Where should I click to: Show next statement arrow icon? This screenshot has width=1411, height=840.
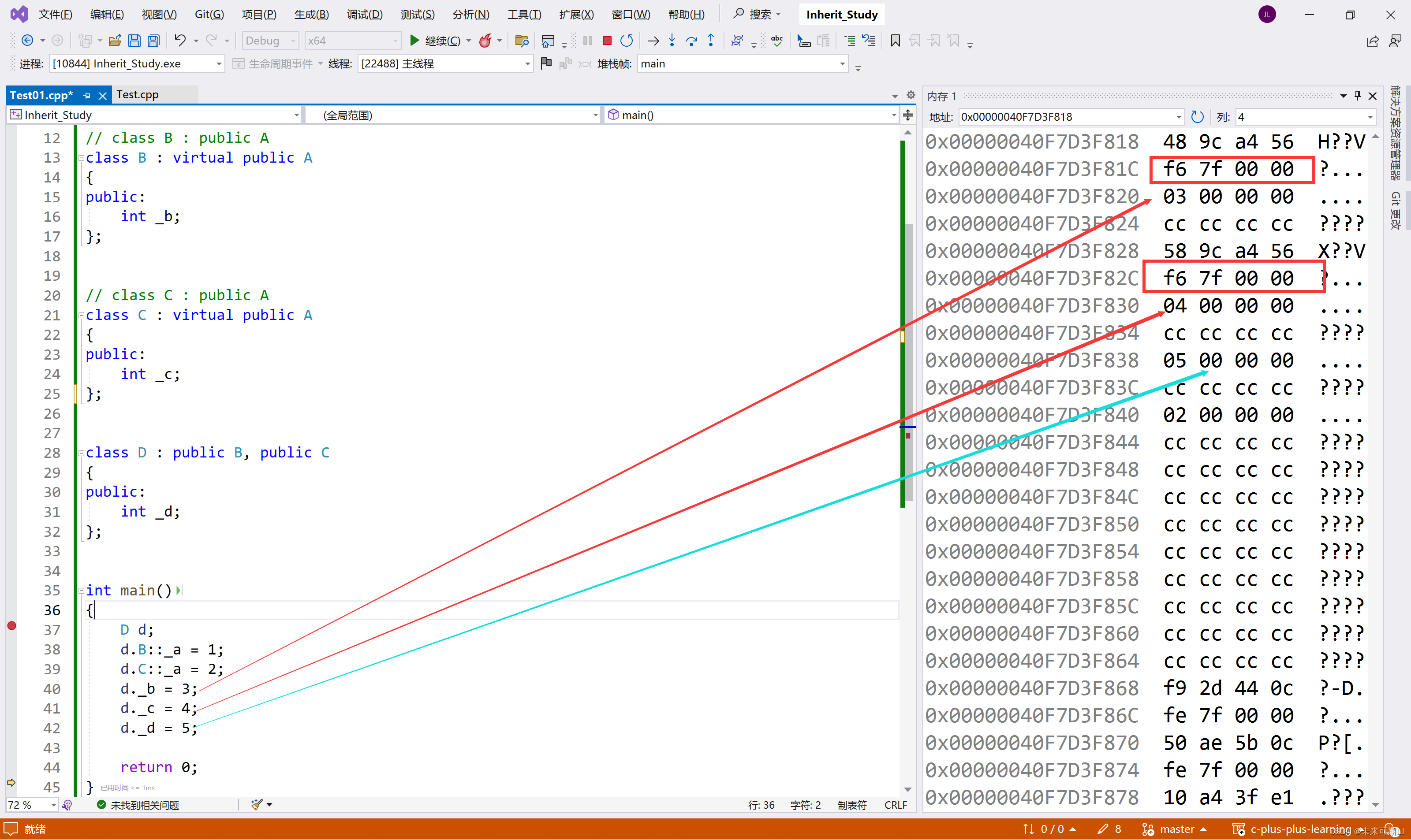coord(653,41)
